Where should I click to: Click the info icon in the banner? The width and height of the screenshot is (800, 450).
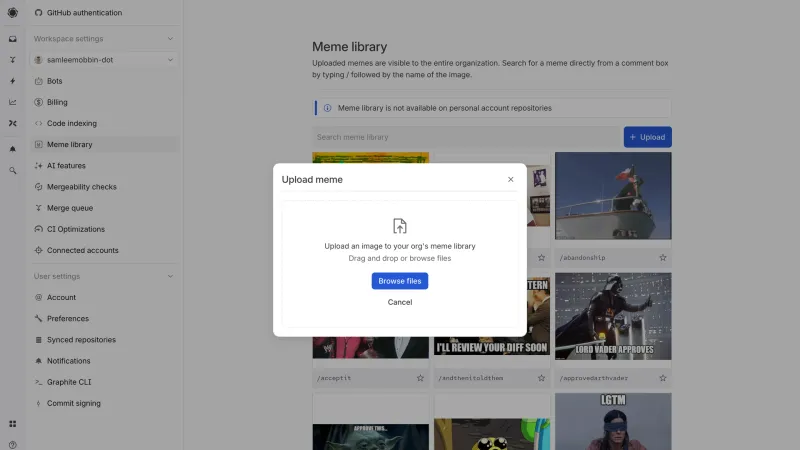[x=328, y=108]
